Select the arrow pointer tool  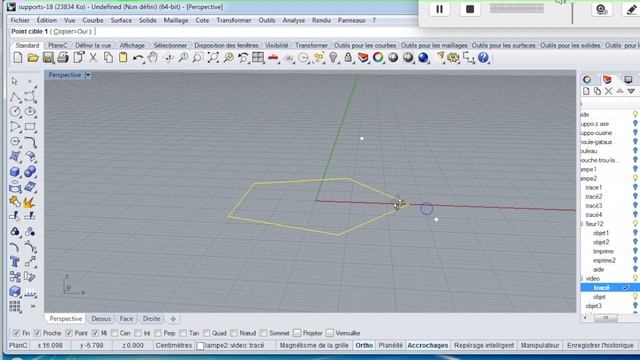(15, 81)
